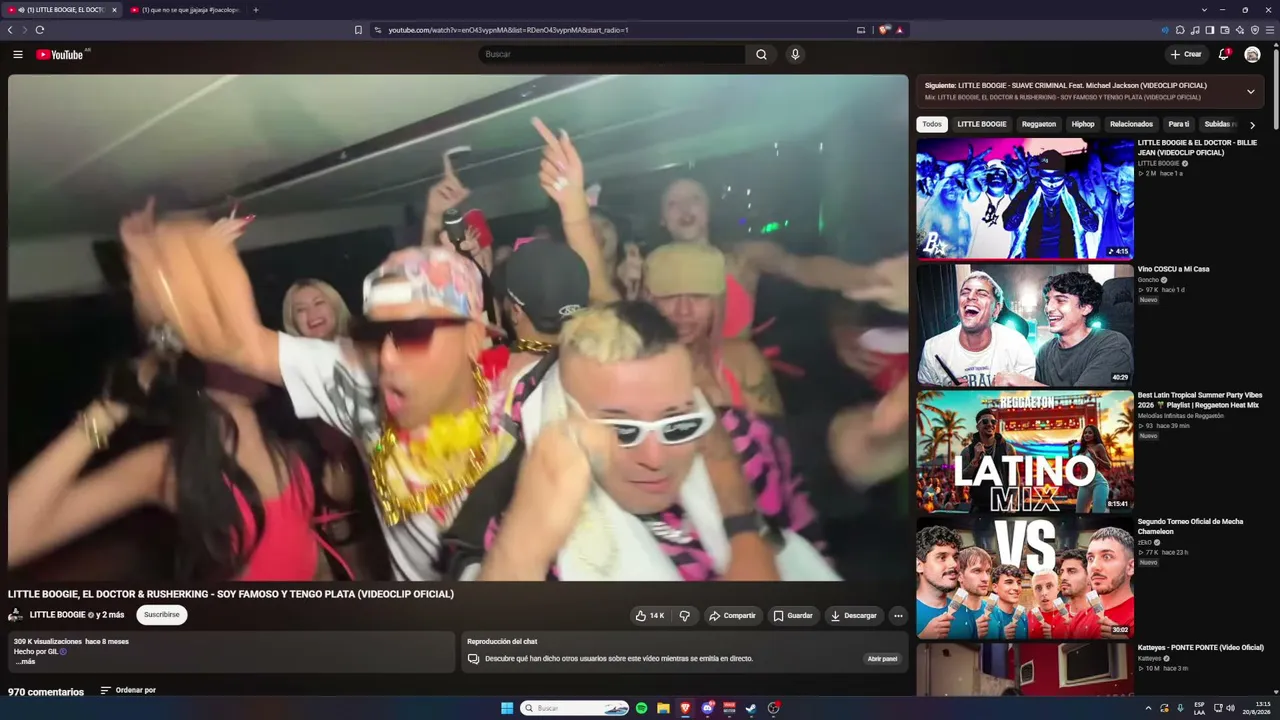This screenshot has width=1280, height=720.
Task: Open the Mecha Chameleon tournament thumbnail
Action: (x=1025, y=578)
